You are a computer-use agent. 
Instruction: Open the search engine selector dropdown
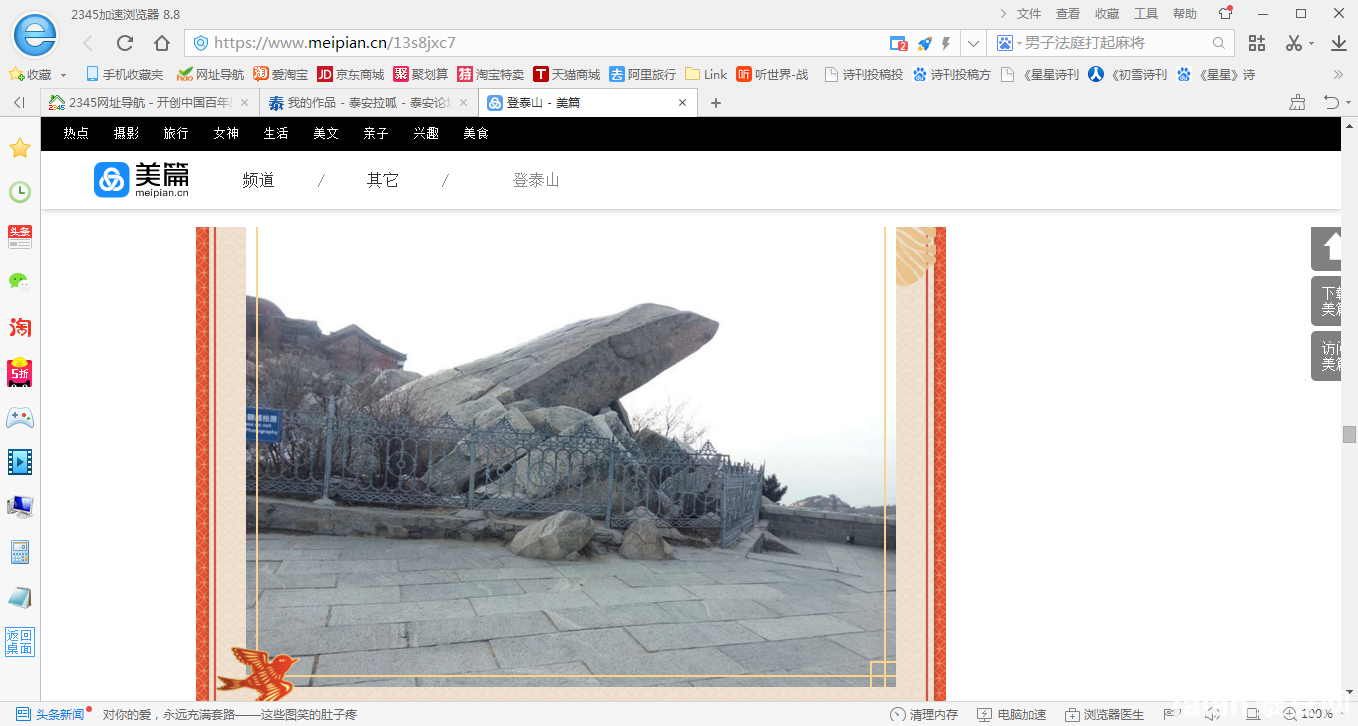pos(1009,43)
